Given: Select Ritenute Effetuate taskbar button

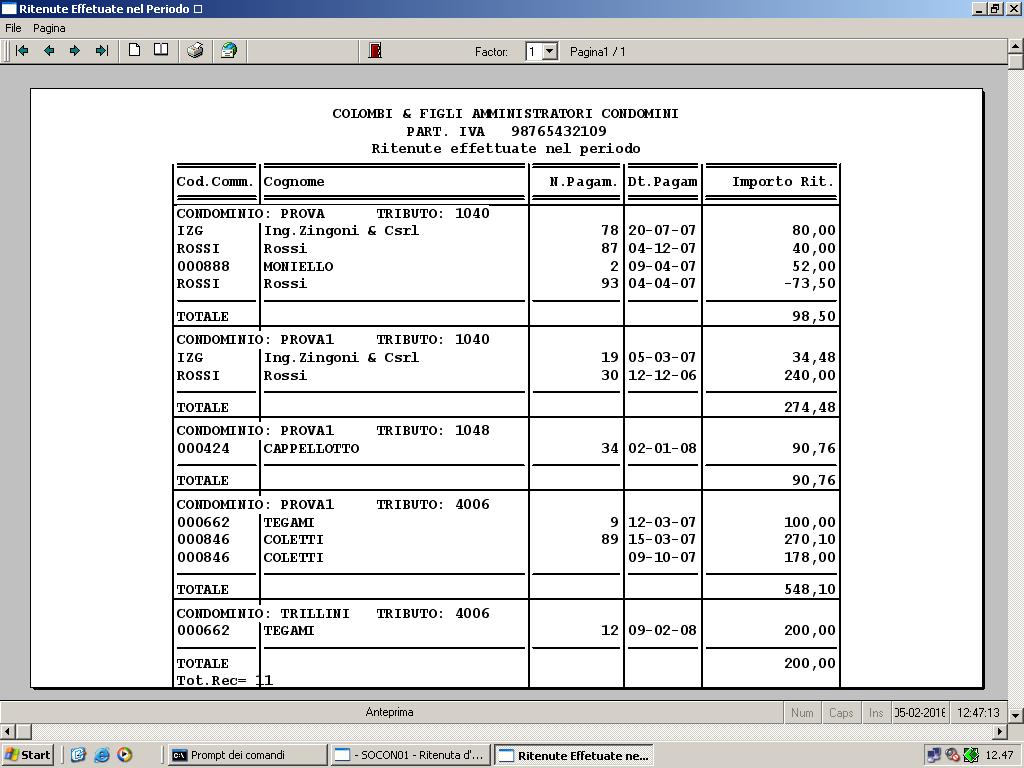Looking at the screenshot, I should pos(573,755).
